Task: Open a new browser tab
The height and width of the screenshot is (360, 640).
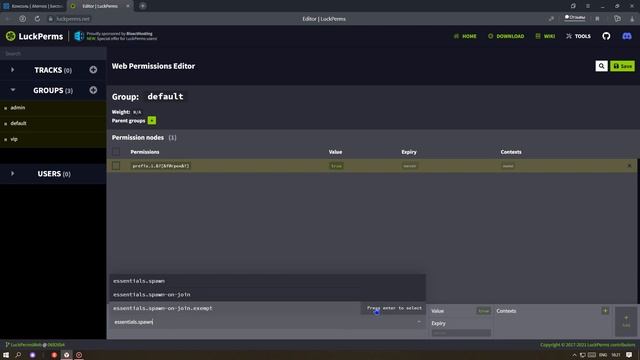Action: [142, 6]
